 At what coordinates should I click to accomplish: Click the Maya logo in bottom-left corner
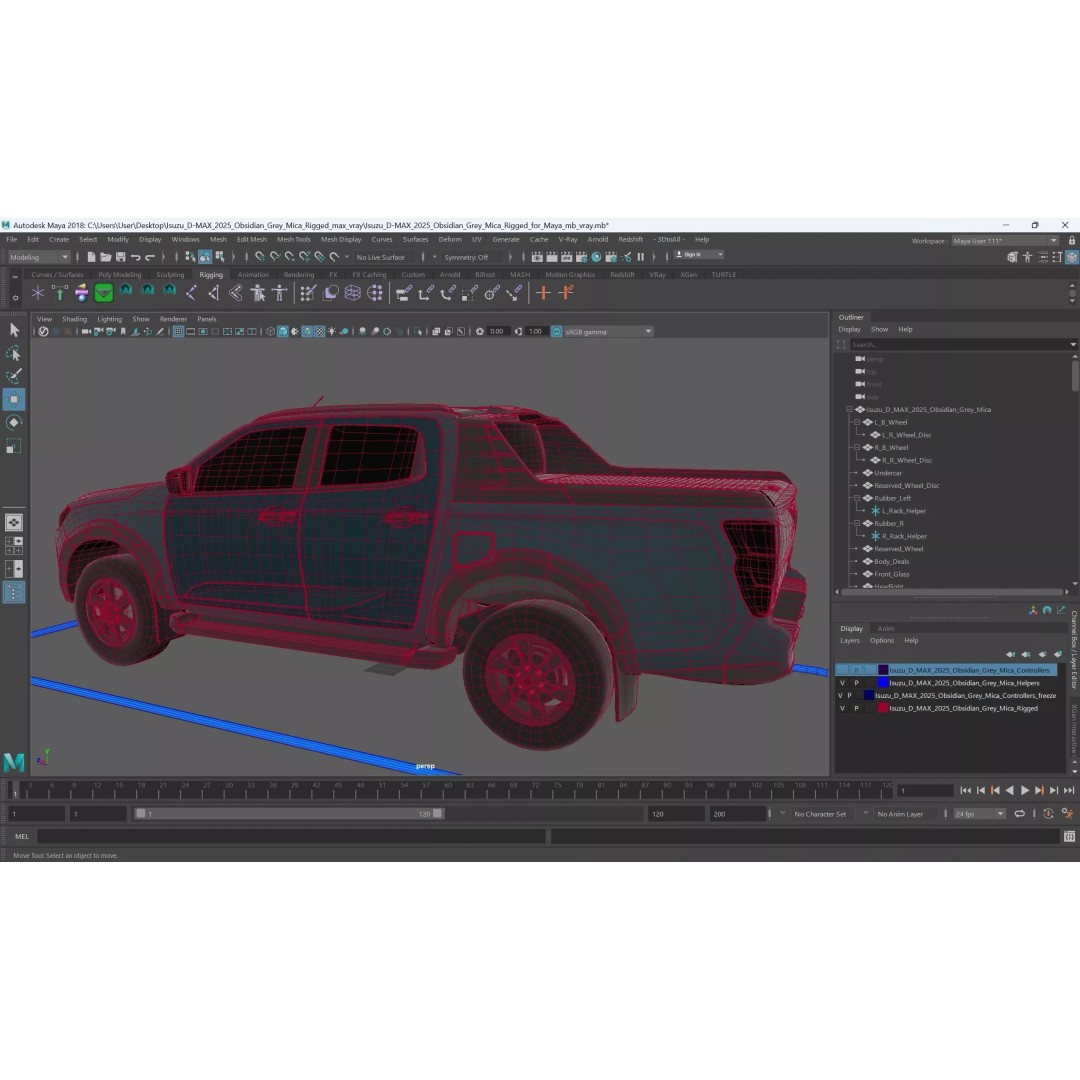click(x=14, y=762)
